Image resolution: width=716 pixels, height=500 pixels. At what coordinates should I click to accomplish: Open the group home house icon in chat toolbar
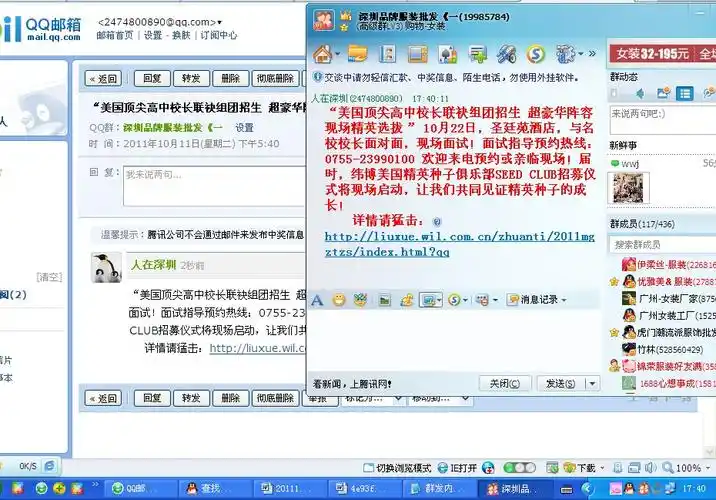click(x=322, y=54)
